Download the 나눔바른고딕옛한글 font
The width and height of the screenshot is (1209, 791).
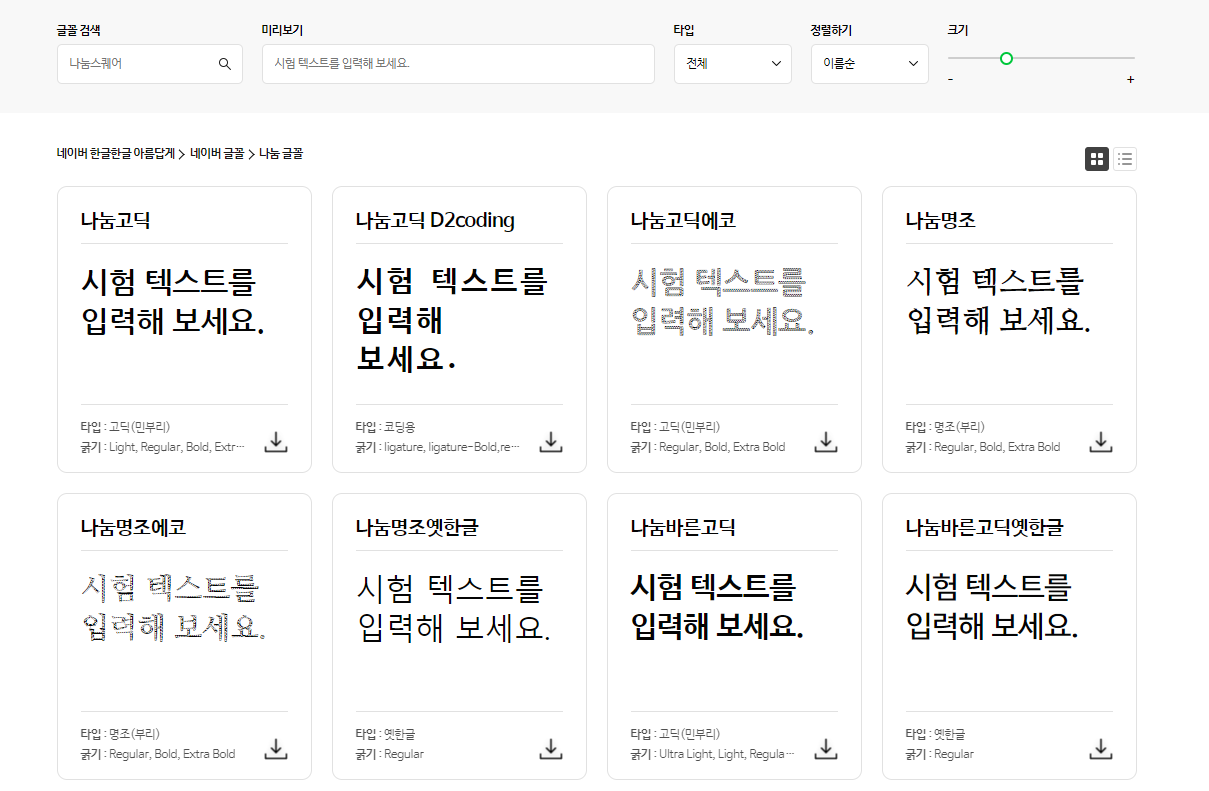[x=1101, y=749]
